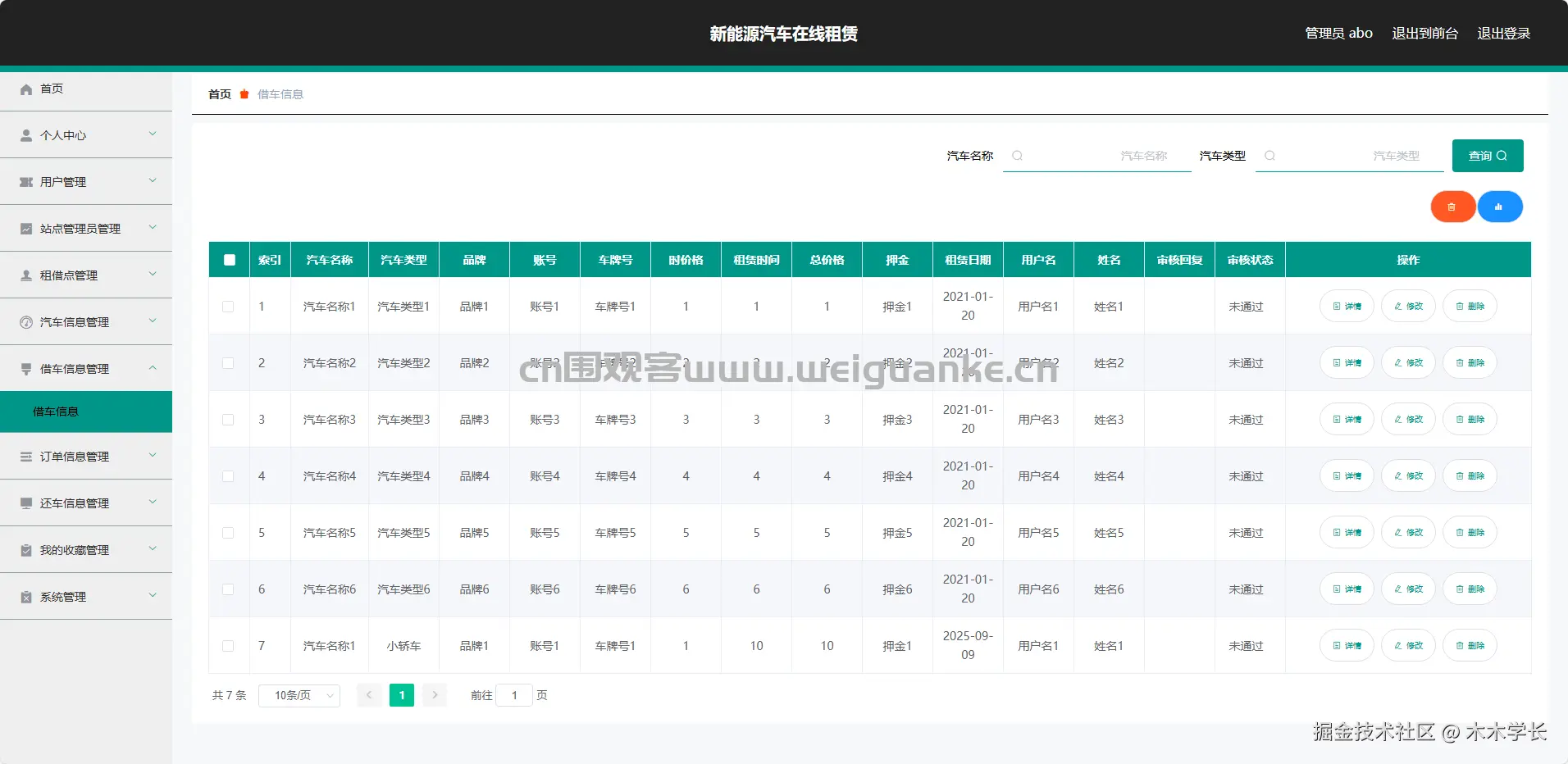Image resolution: width=1568 pixels, height=764 pixels.
Task: Click 删除 for the 汽车名称6 row
Action: 1470,589
